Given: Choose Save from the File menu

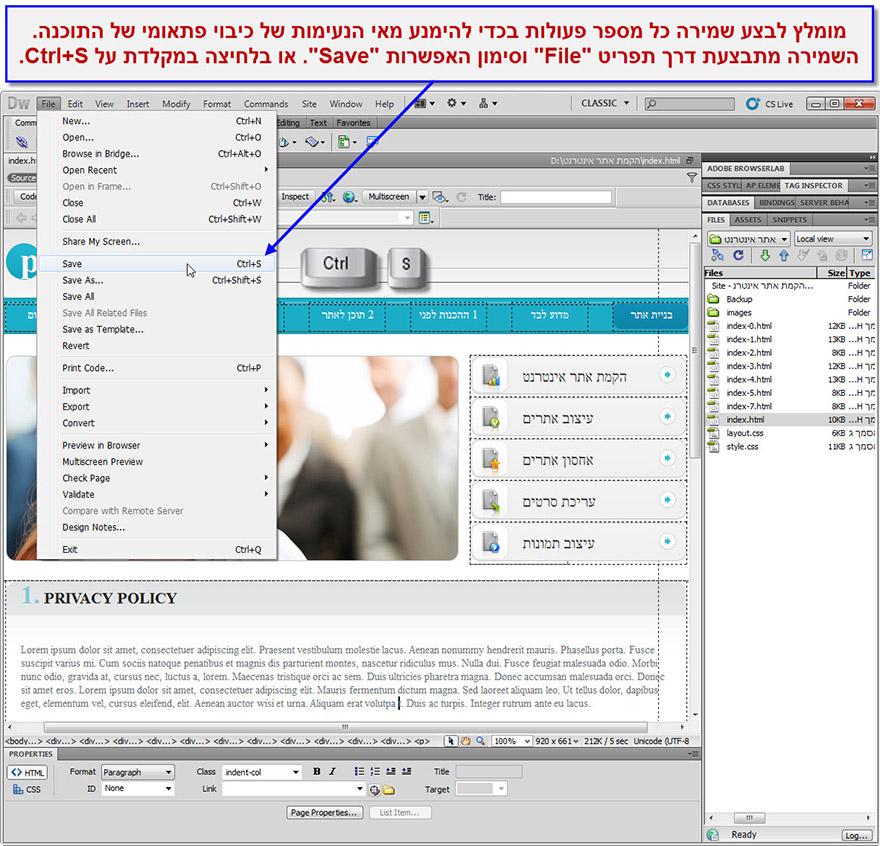Looking at the screenshot, I should pyautogui.click(x=157, y=264).
